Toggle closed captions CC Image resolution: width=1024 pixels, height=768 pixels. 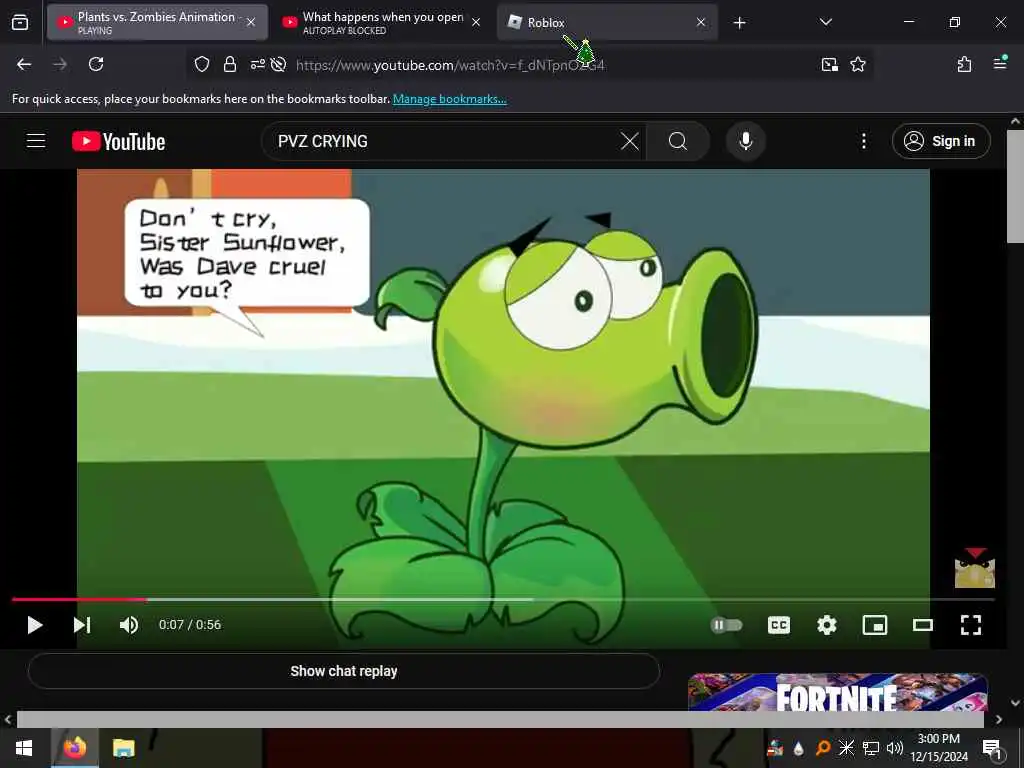778,625
